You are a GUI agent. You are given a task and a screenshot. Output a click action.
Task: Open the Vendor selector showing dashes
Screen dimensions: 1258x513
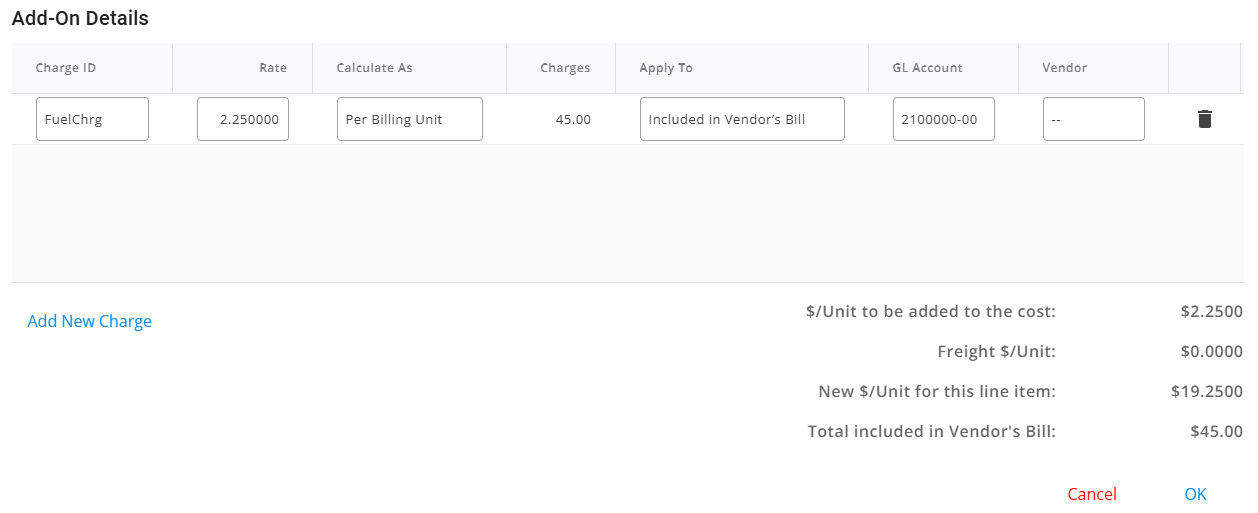(1093, 119)
